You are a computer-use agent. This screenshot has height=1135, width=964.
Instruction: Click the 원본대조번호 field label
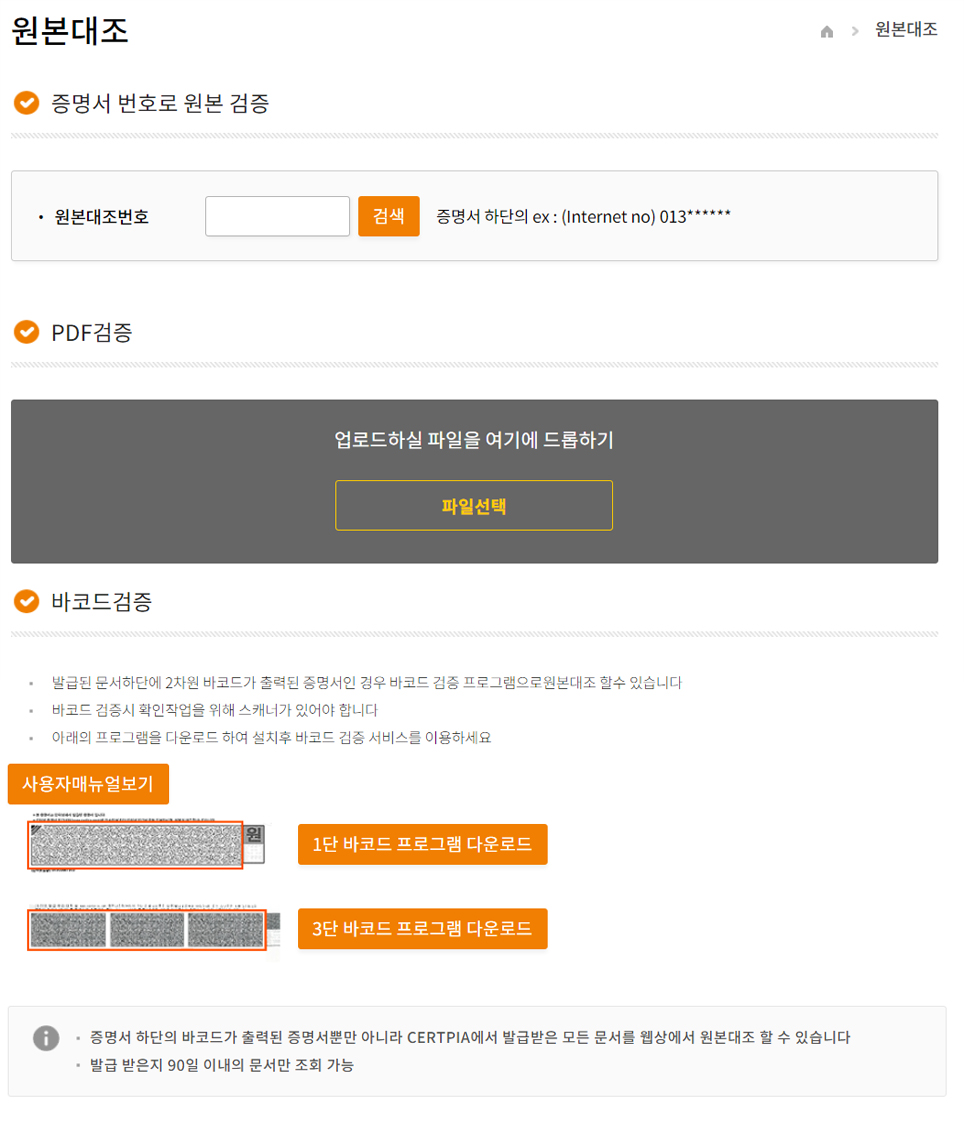pos(101,216)
